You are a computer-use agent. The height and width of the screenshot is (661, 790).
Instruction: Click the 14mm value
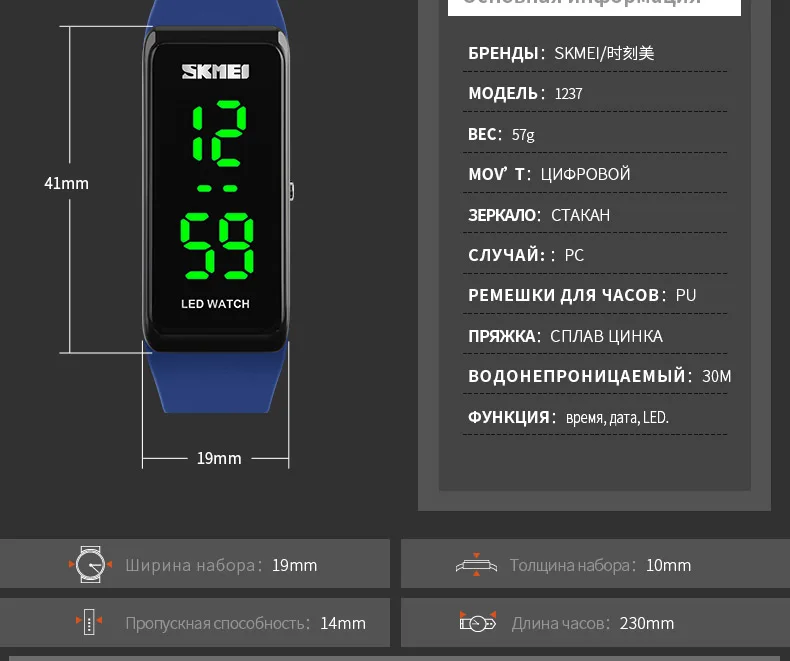pos(343,623)
